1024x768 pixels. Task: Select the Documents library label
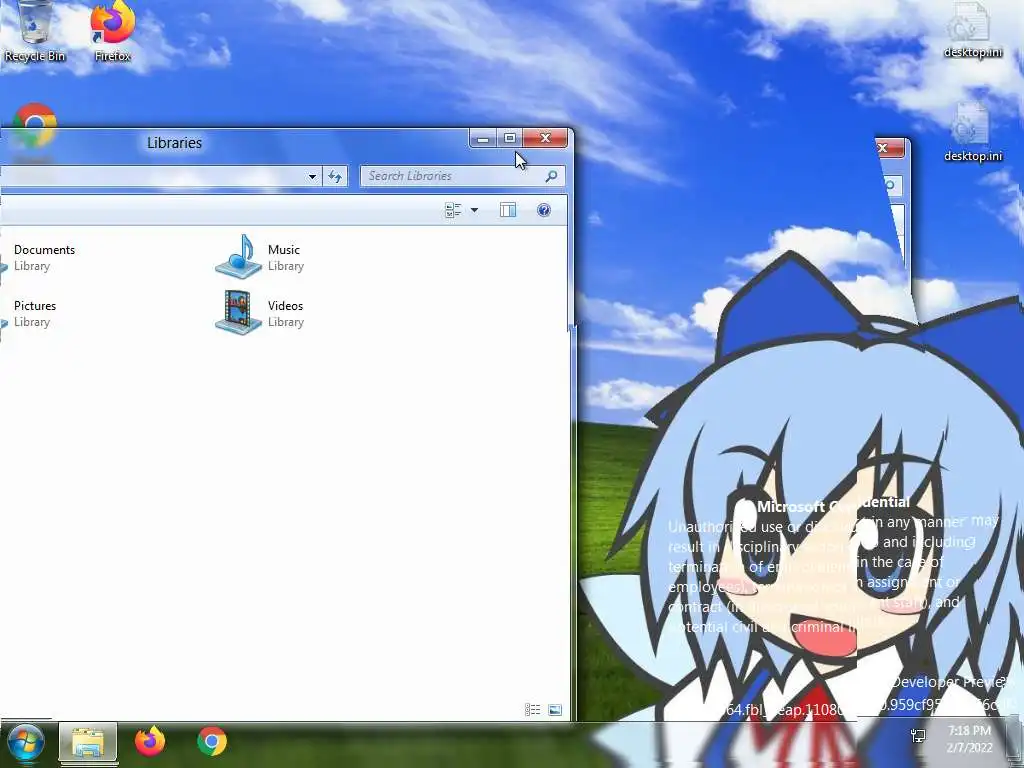point(44,250)
